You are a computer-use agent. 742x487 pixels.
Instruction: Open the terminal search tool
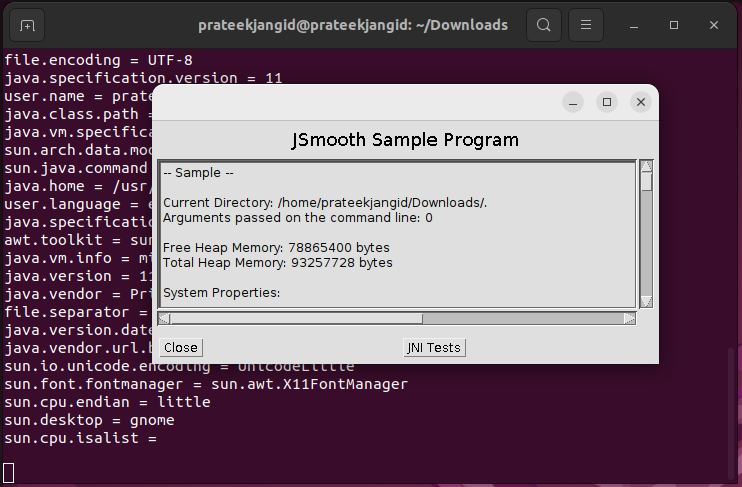(544, 25)
